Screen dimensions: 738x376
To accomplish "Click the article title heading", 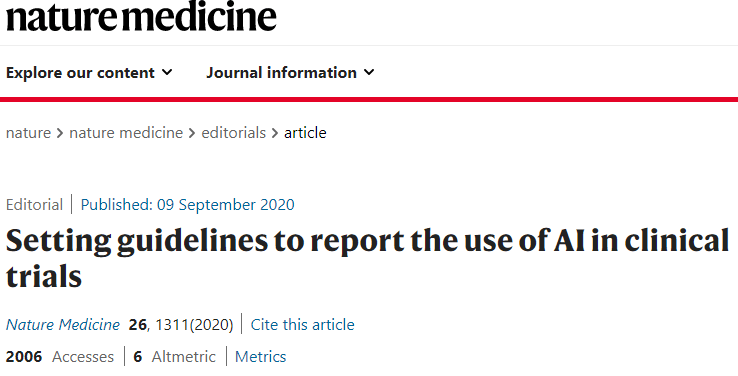I will (x=367, y=258).
